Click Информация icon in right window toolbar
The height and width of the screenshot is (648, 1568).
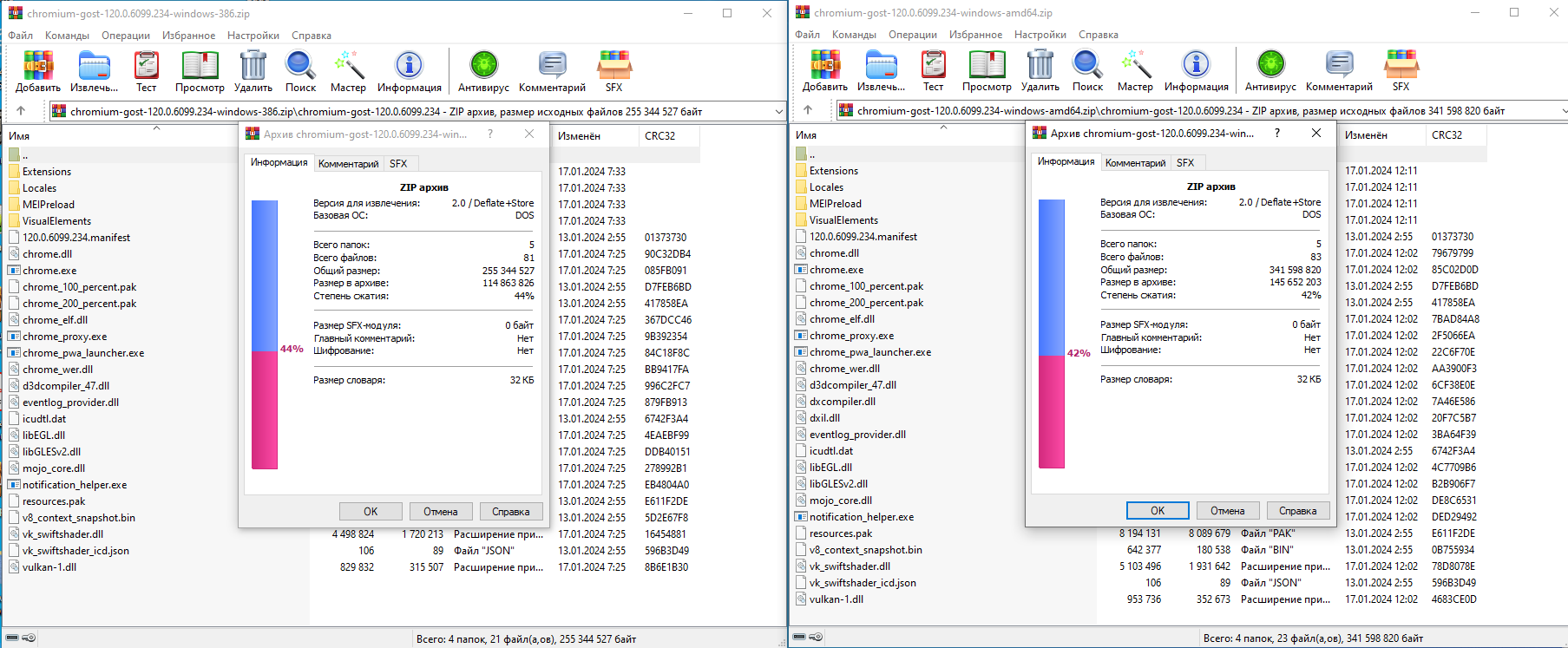point(1196,70)
